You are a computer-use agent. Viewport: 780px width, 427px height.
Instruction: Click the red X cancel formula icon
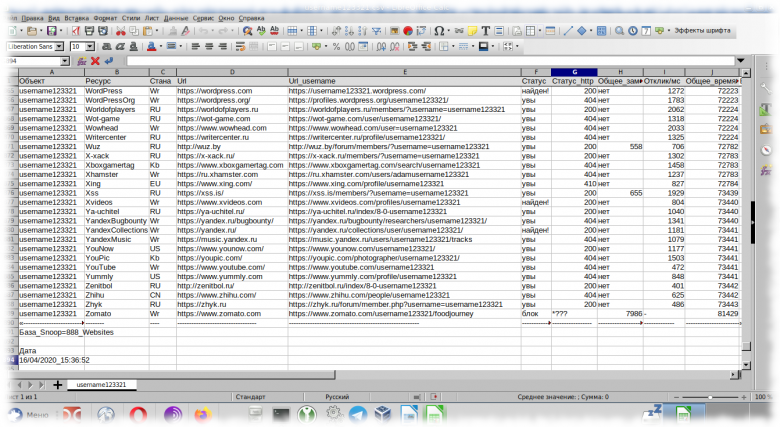click(95, 61)
